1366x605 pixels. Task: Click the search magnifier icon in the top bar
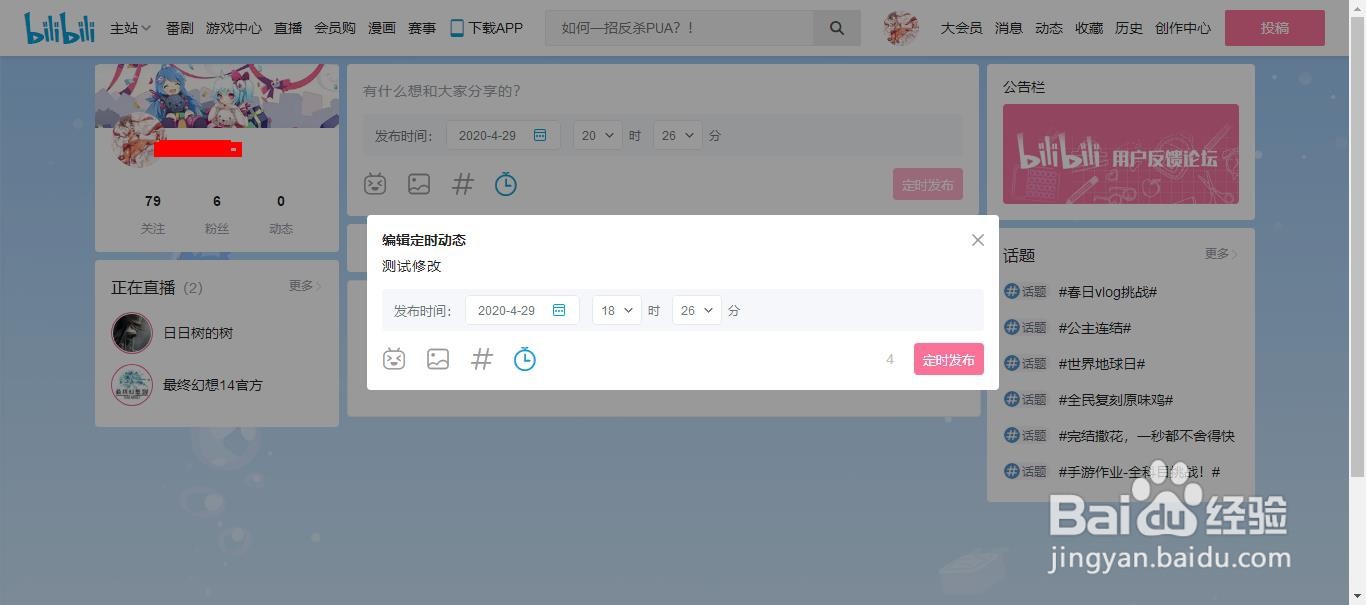(836, 28)
